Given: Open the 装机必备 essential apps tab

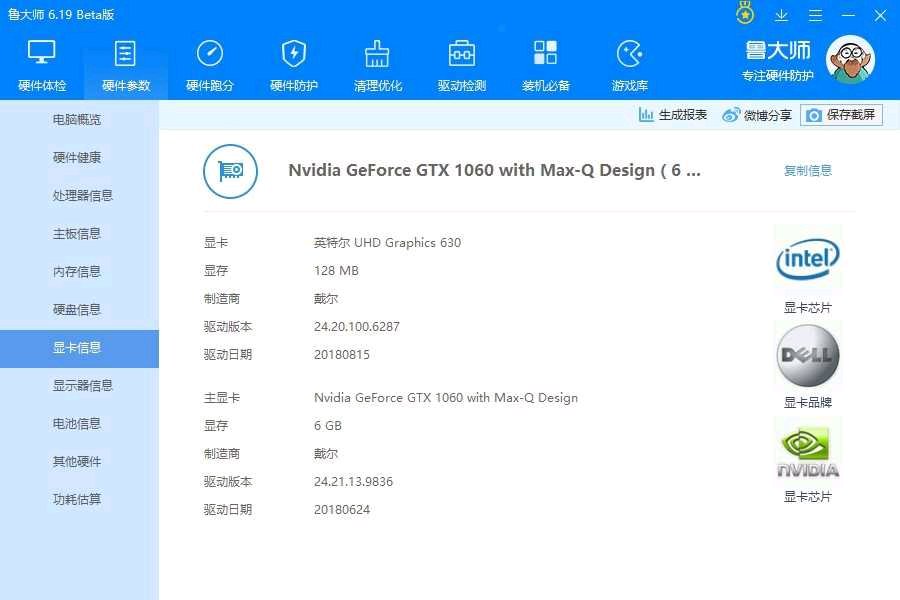Looking at the screenshot, I should pyautogui.click(x=545, y=66).
